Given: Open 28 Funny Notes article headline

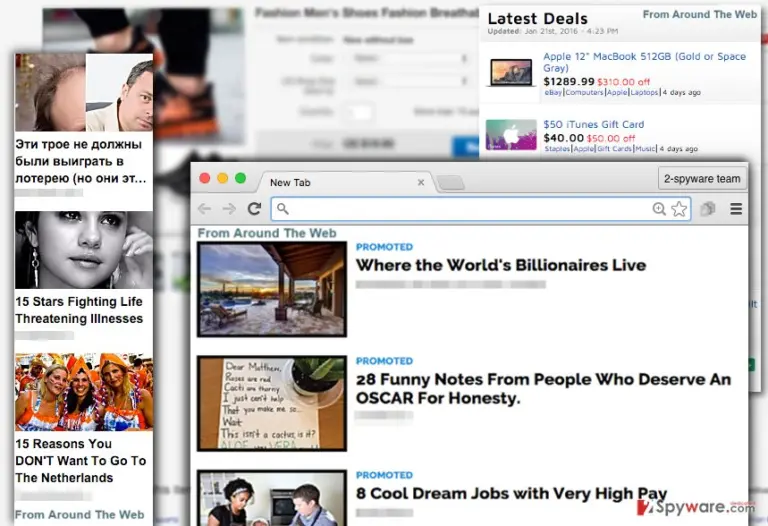Looking at the screenshot, I should [543, 388].
